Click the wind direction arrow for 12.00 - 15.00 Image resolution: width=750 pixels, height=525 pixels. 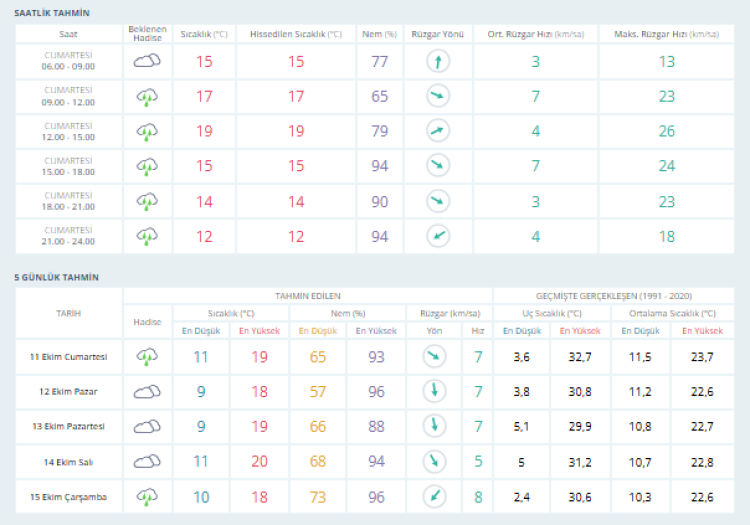(437, 131)
